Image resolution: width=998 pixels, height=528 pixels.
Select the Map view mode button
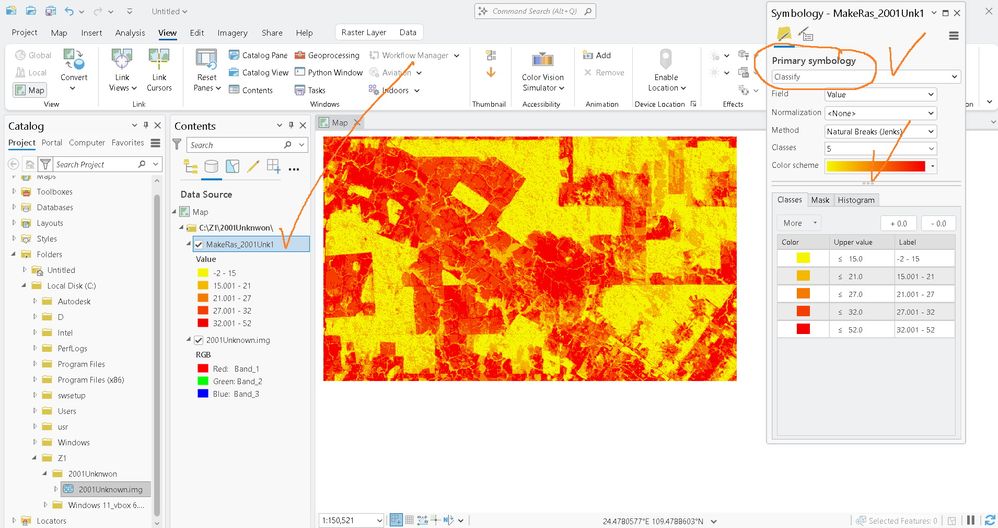[x=29, y=90]
